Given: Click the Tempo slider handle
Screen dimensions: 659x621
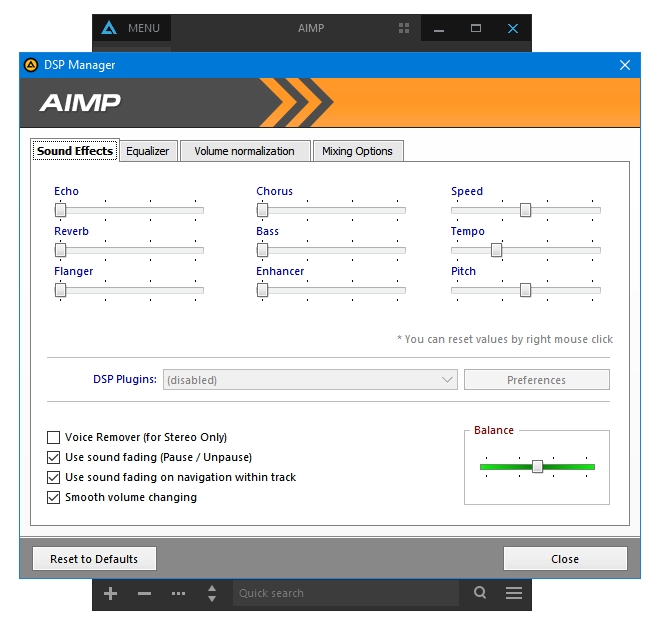Looking at the screenshot, I should (496, 250).
